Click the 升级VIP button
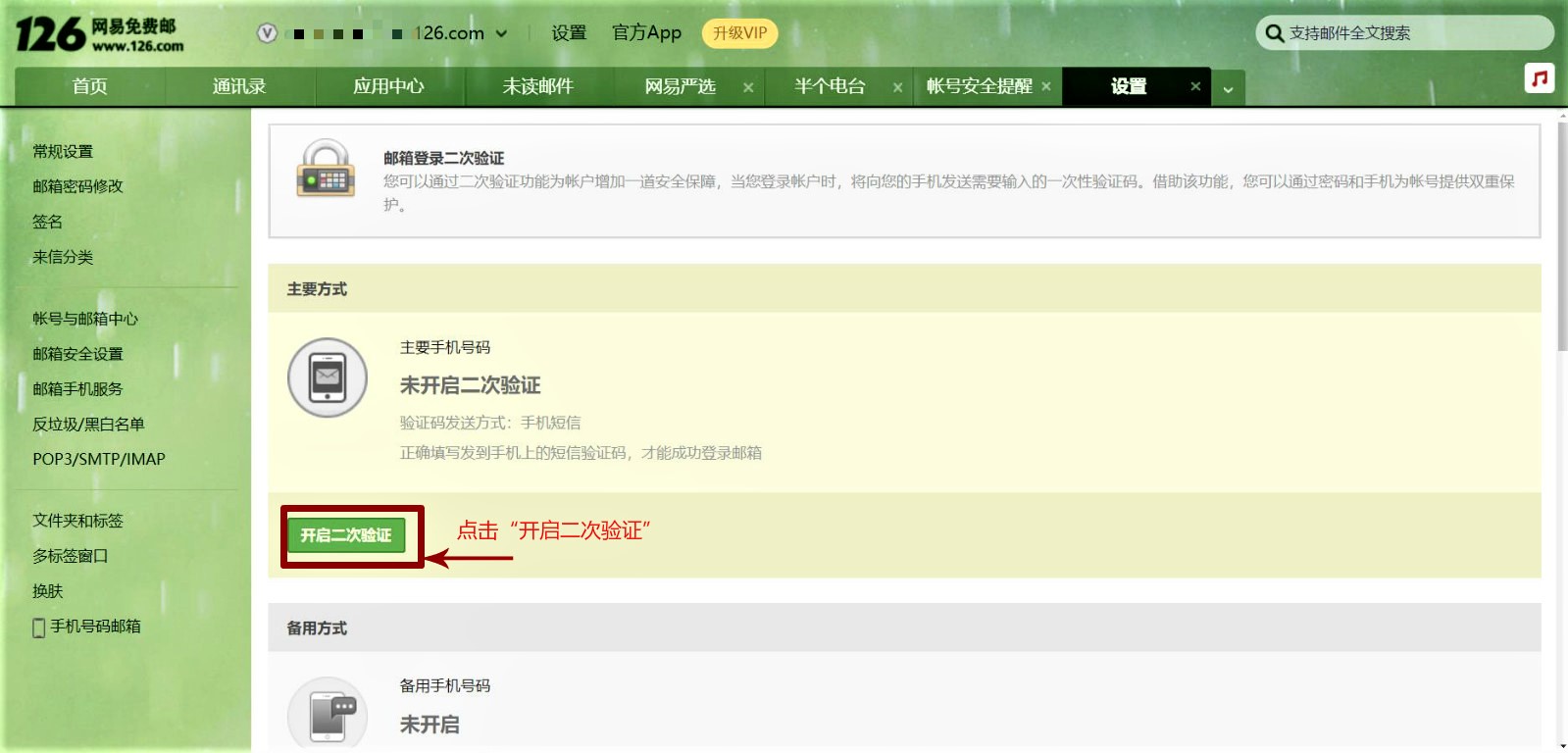1568x753 pixels. (739, 33)
